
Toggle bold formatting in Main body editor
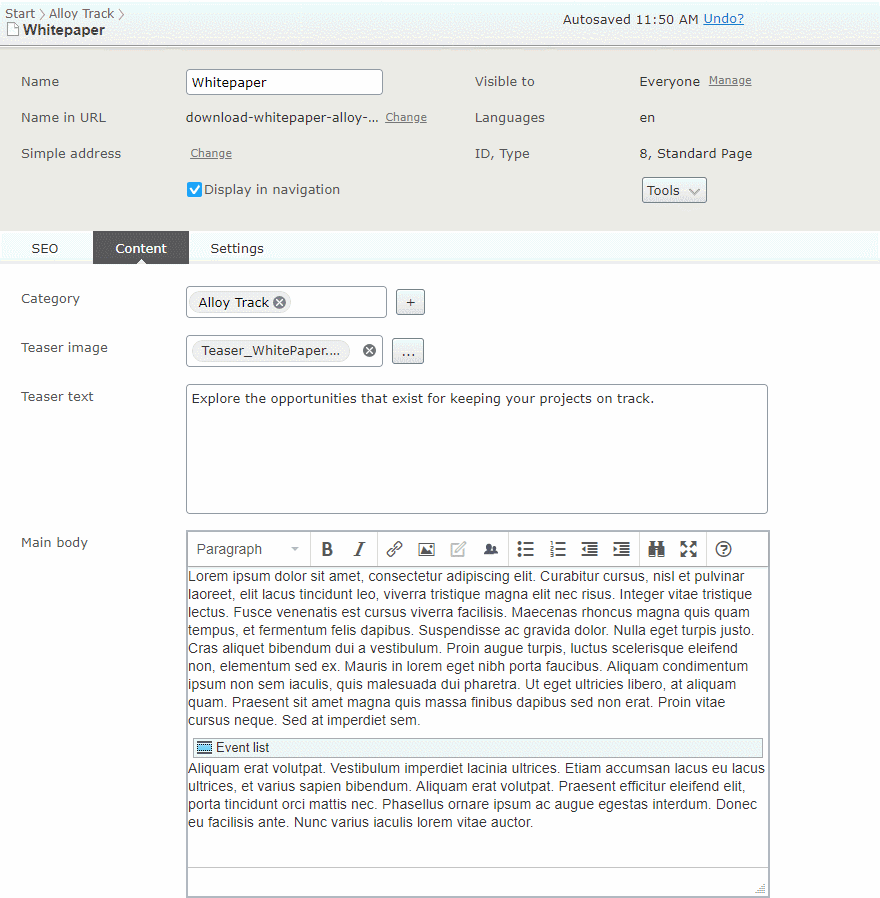[x=327, y=549]
